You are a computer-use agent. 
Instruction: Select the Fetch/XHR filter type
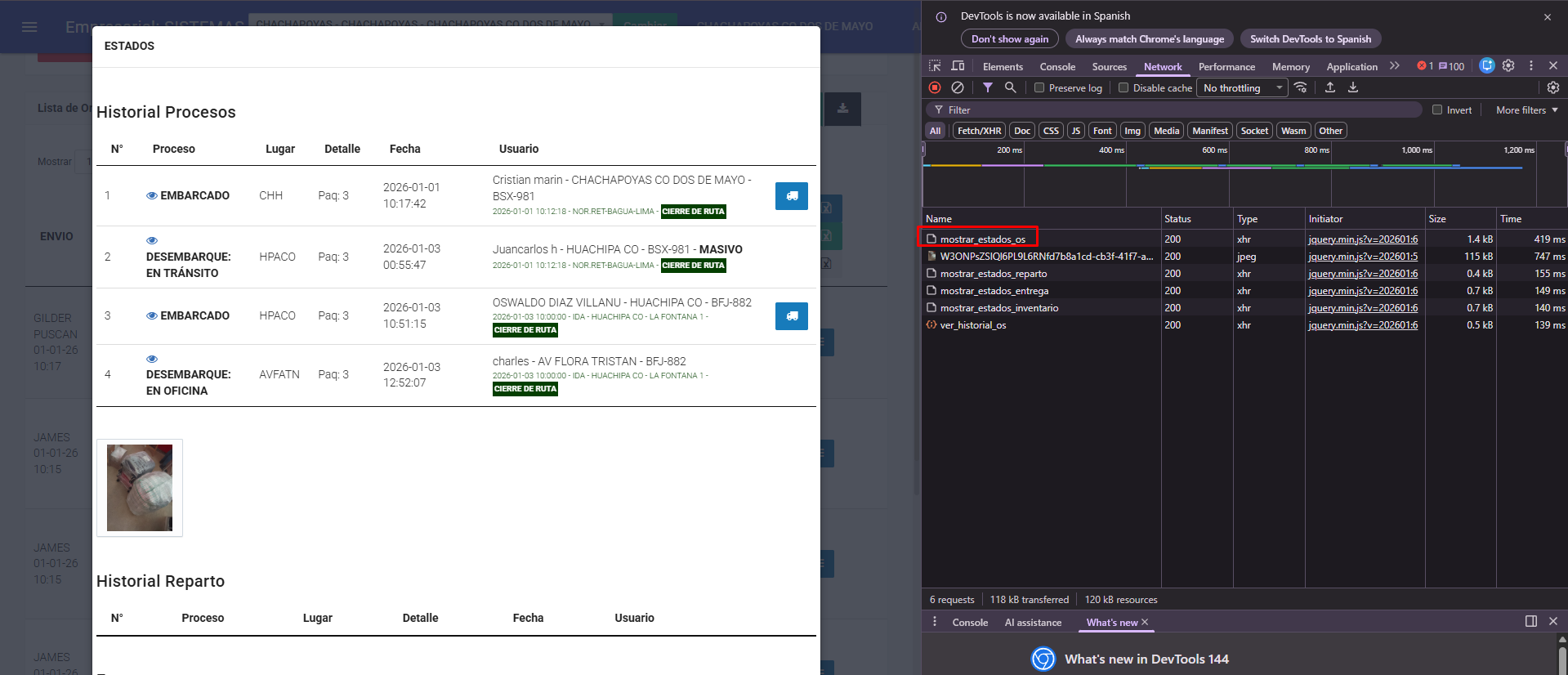[979, 131]
